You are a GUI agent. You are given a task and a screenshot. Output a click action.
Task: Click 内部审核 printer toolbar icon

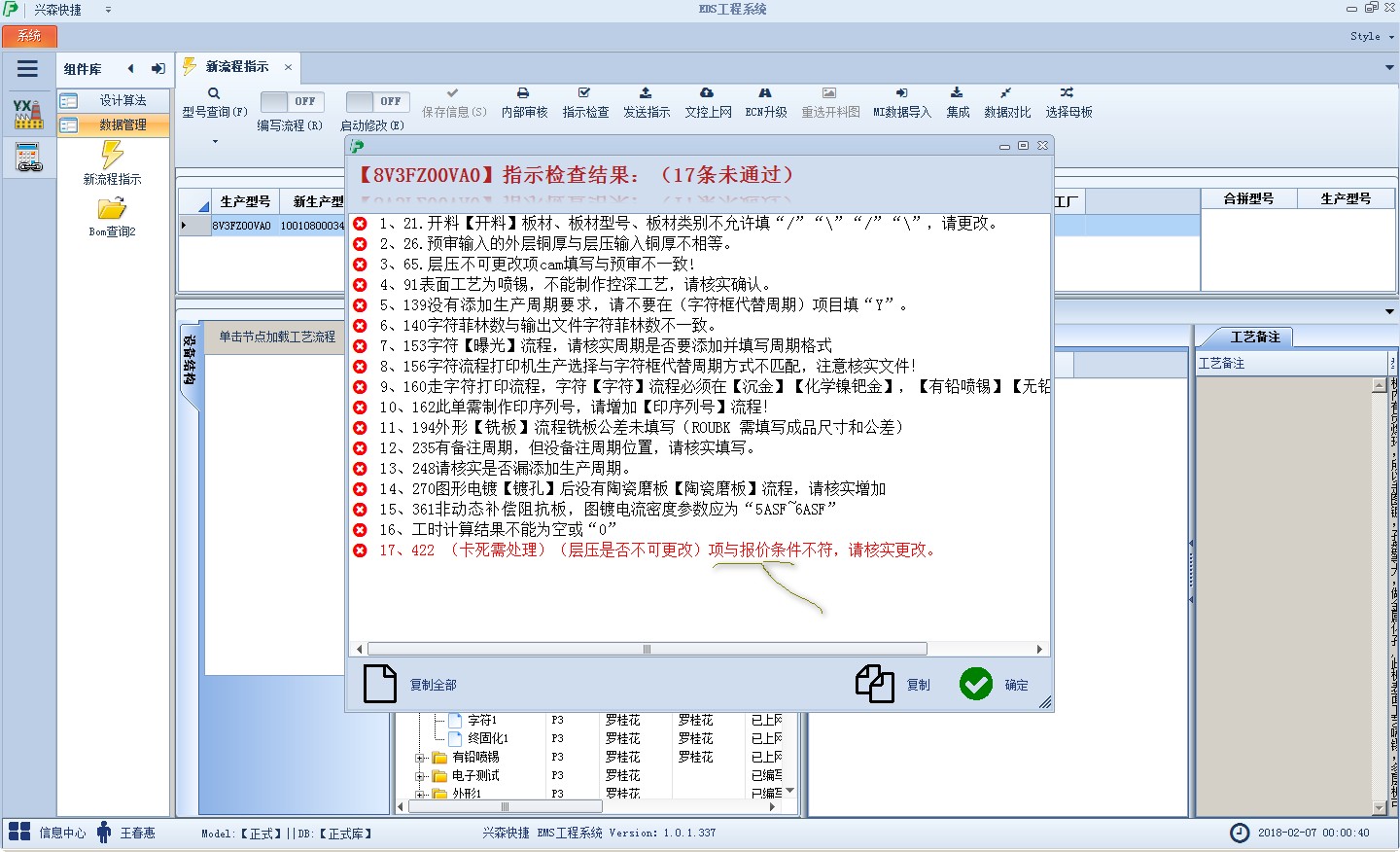(523, 93)
